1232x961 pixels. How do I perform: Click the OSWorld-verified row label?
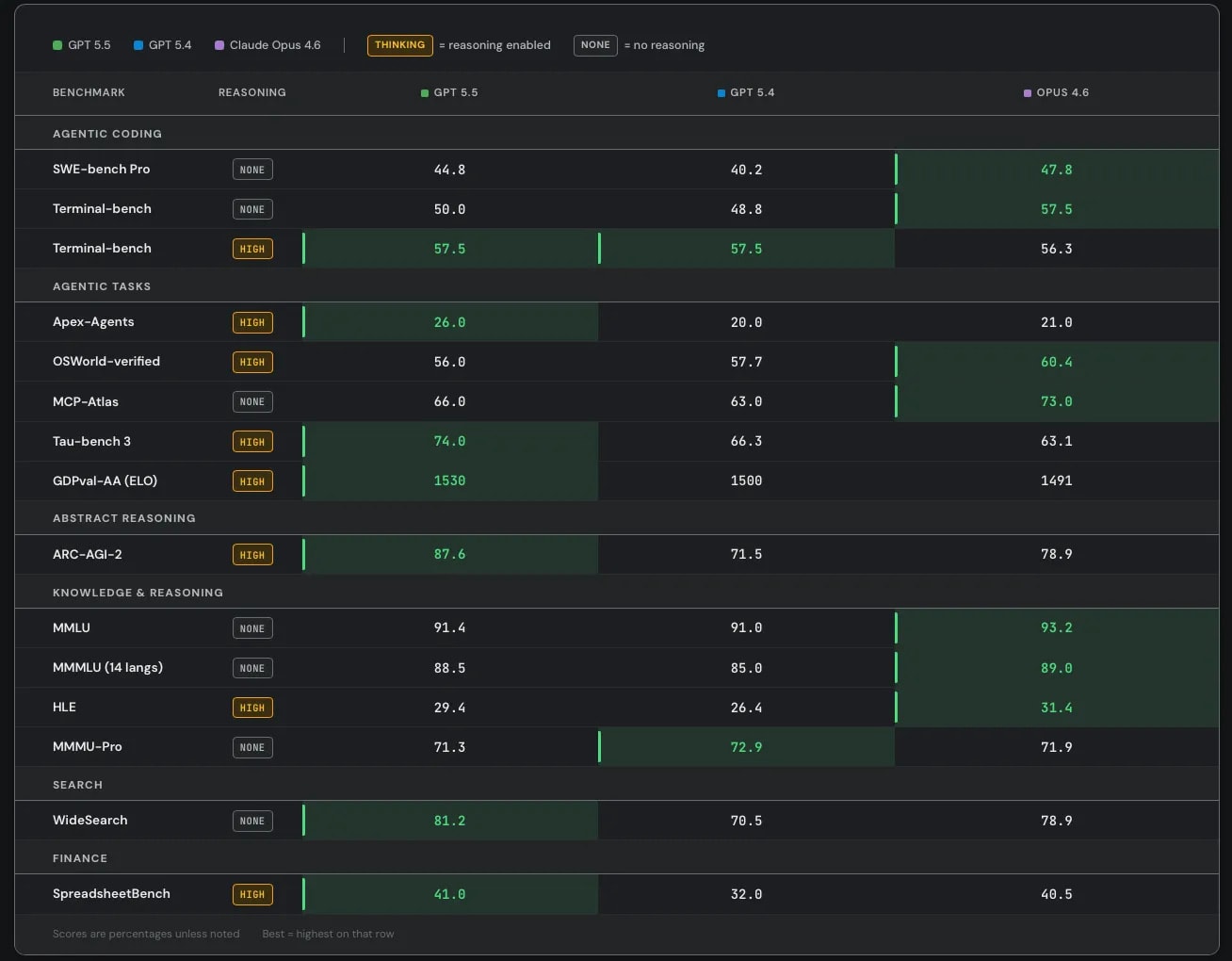(106, 361)
